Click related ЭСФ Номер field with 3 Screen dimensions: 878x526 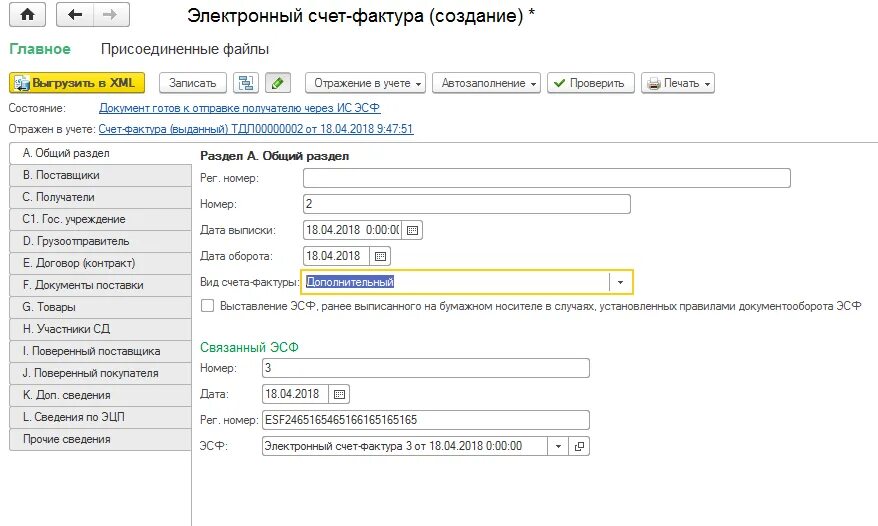pyautogui.click(x=426, y=368)
